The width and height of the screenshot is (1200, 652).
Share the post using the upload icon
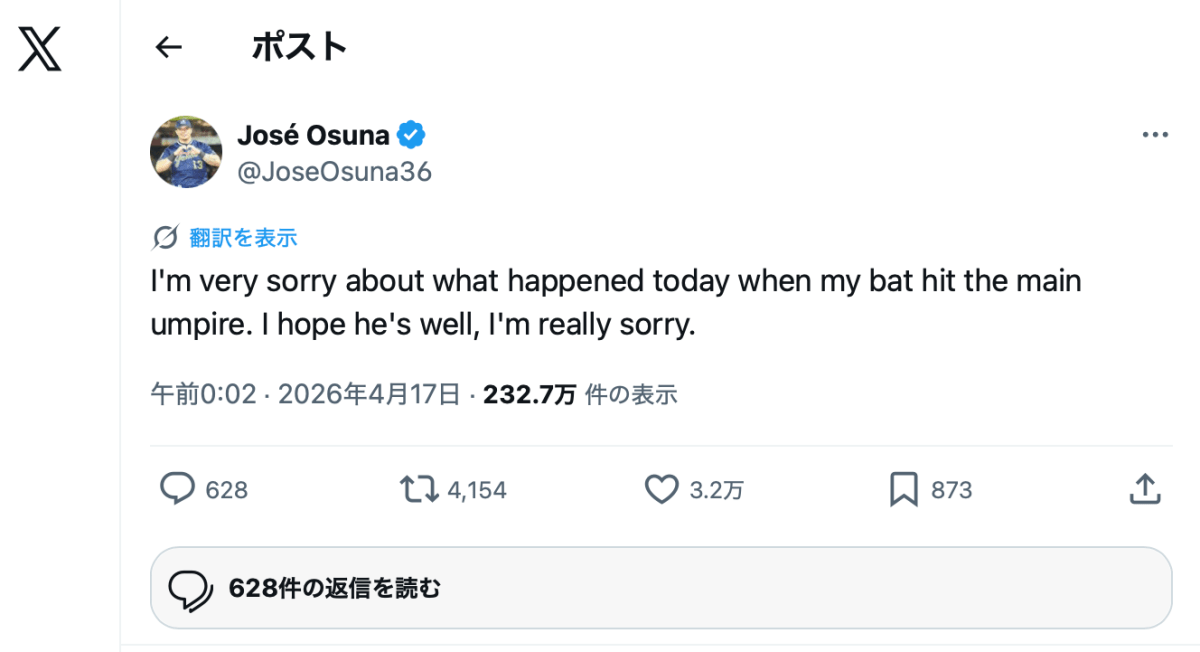pos(1144,489)
